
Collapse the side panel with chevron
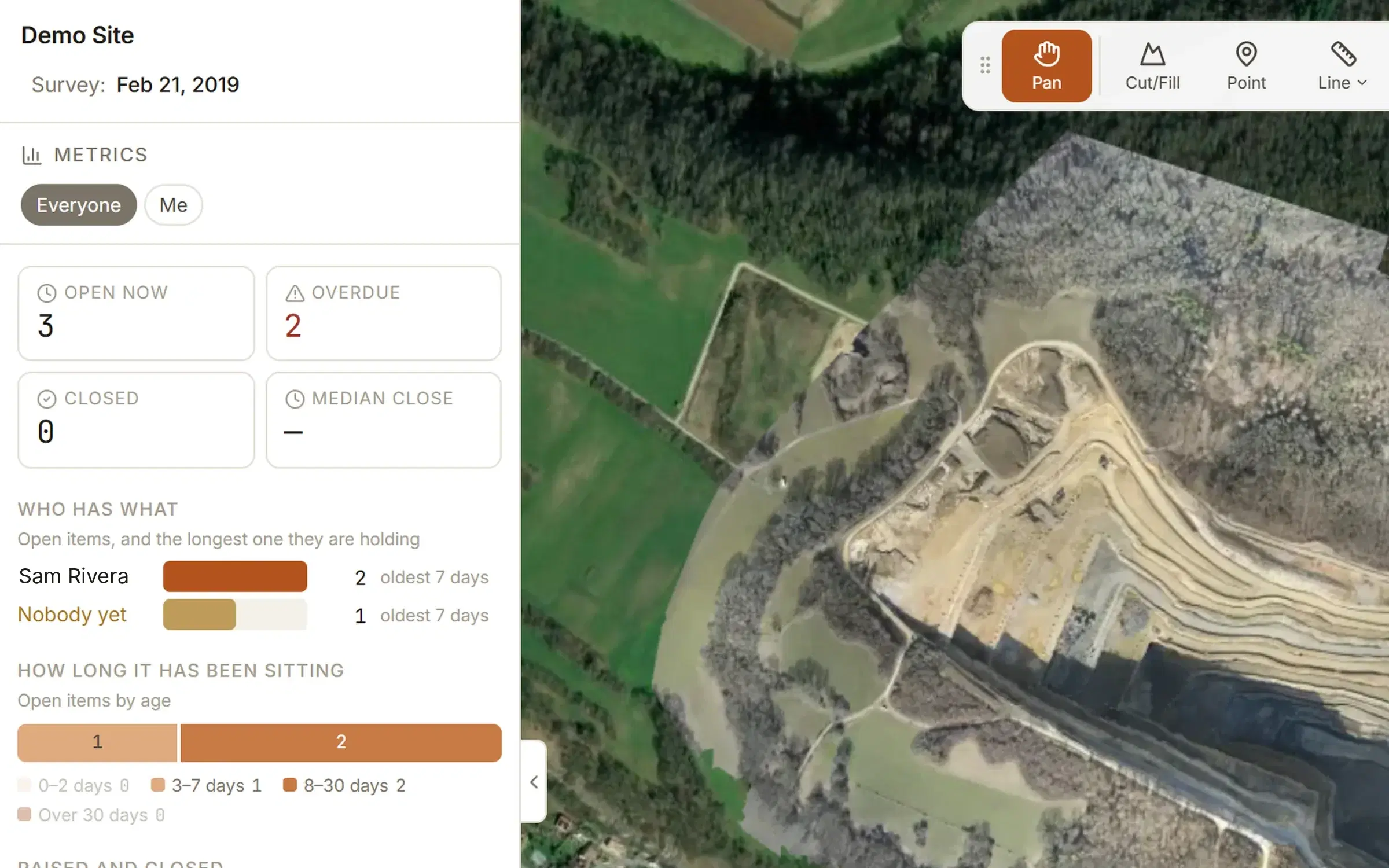pos(534,782)
